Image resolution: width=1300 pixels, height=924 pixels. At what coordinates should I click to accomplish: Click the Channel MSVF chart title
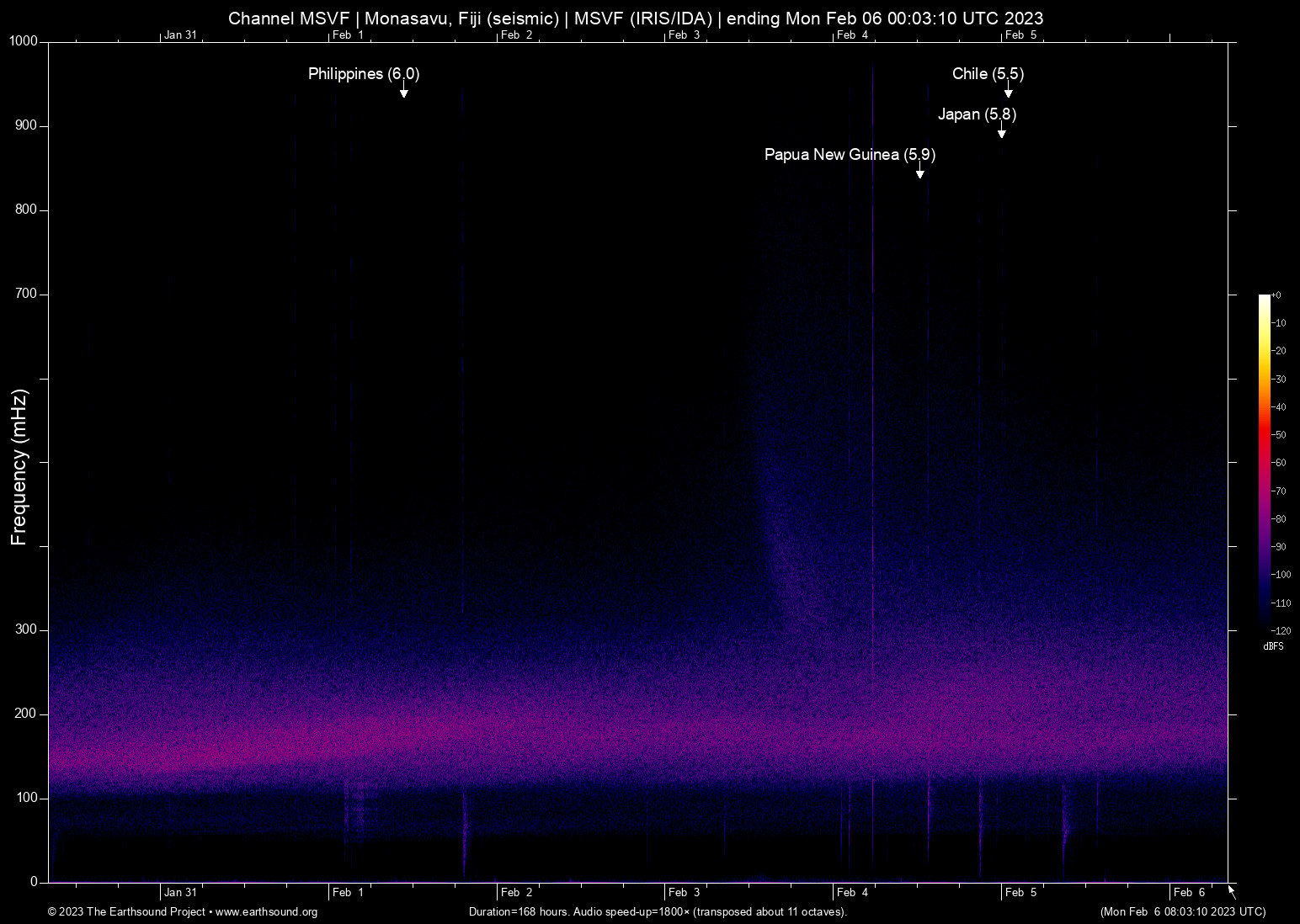click(x=636, y=18)
